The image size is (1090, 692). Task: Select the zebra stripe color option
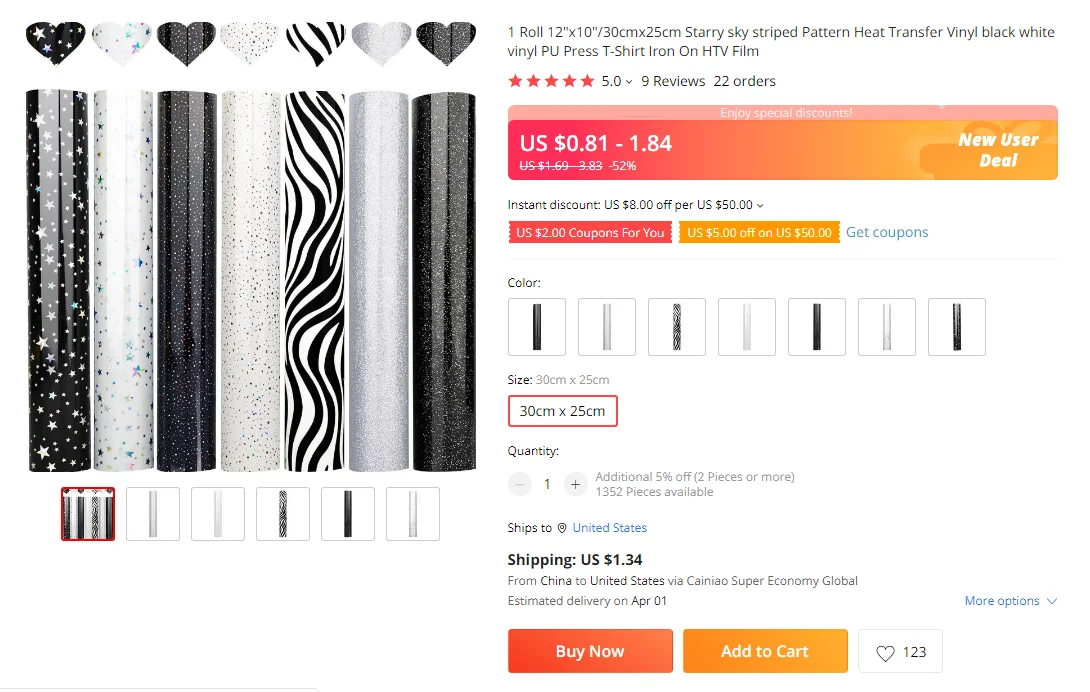[677, 326]
